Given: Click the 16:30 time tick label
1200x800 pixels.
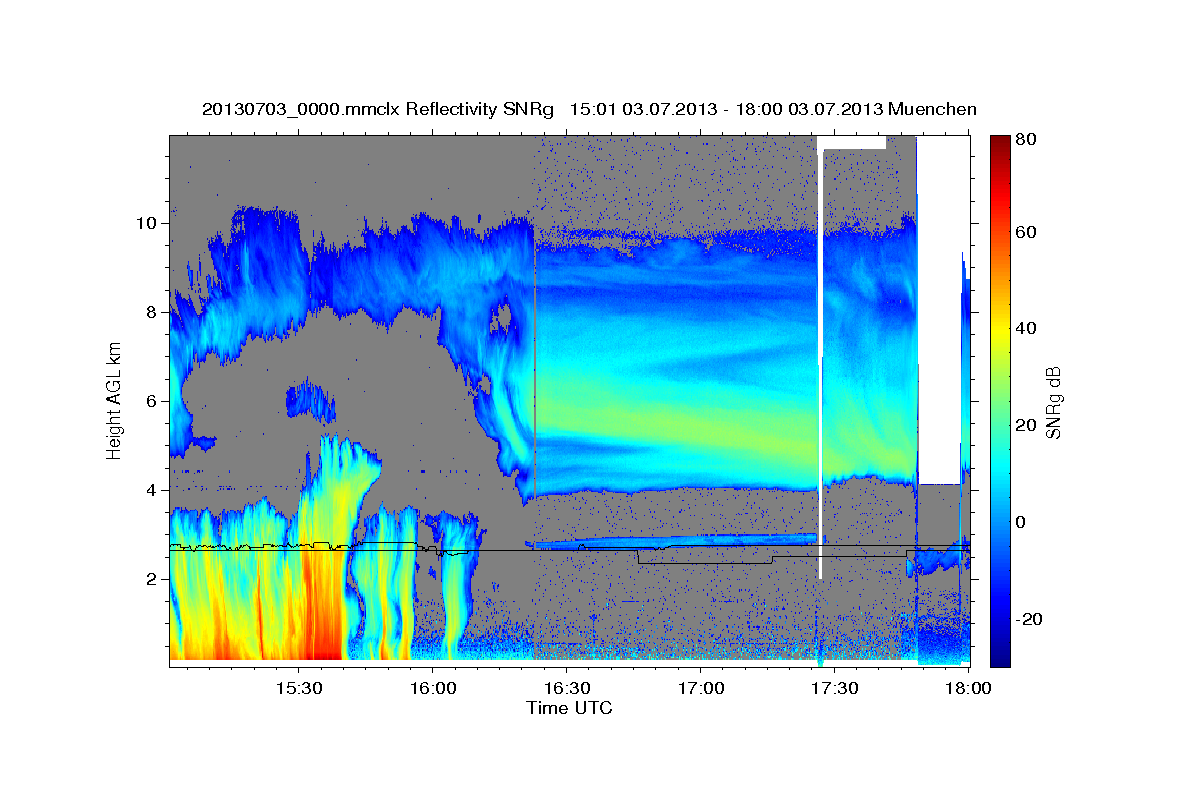Looking at the screenshot, I should (x=566, y=689).
